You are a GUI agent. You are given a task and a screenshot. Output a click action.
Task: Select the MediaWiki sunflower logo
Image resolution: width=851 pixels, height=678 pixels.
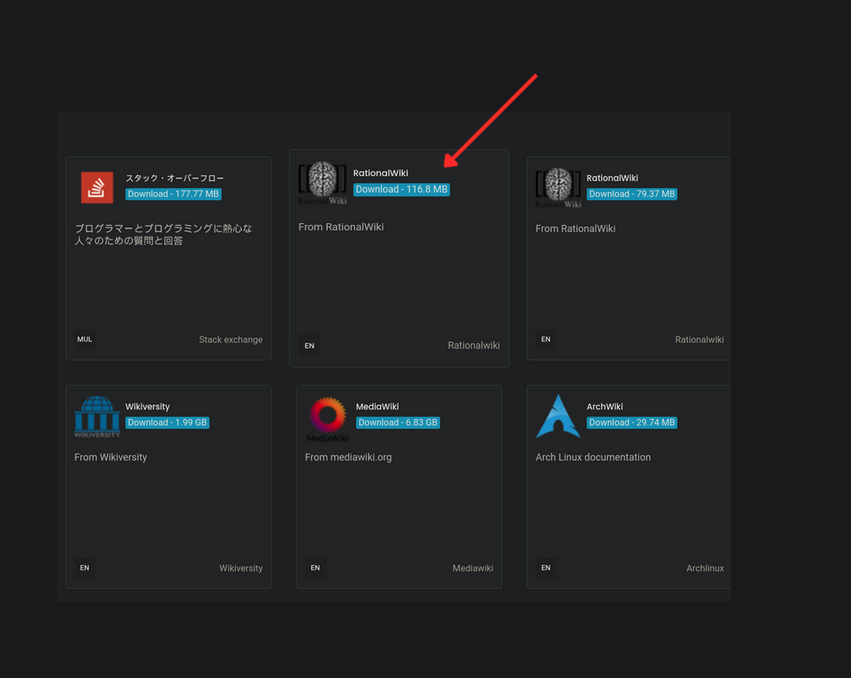(327, 417)
